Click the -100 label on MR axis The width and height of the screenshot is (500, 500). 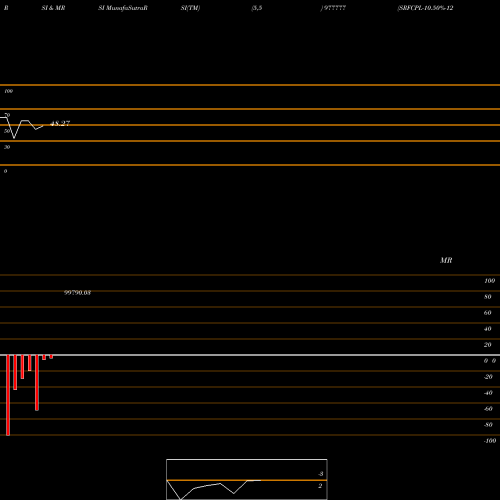tap(490, 441)
